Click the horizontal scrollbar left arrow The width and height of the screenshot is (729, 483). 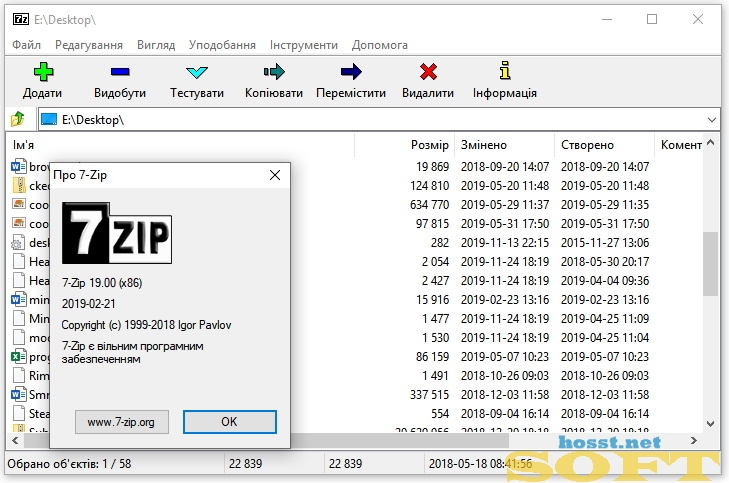tap(15, 440)
